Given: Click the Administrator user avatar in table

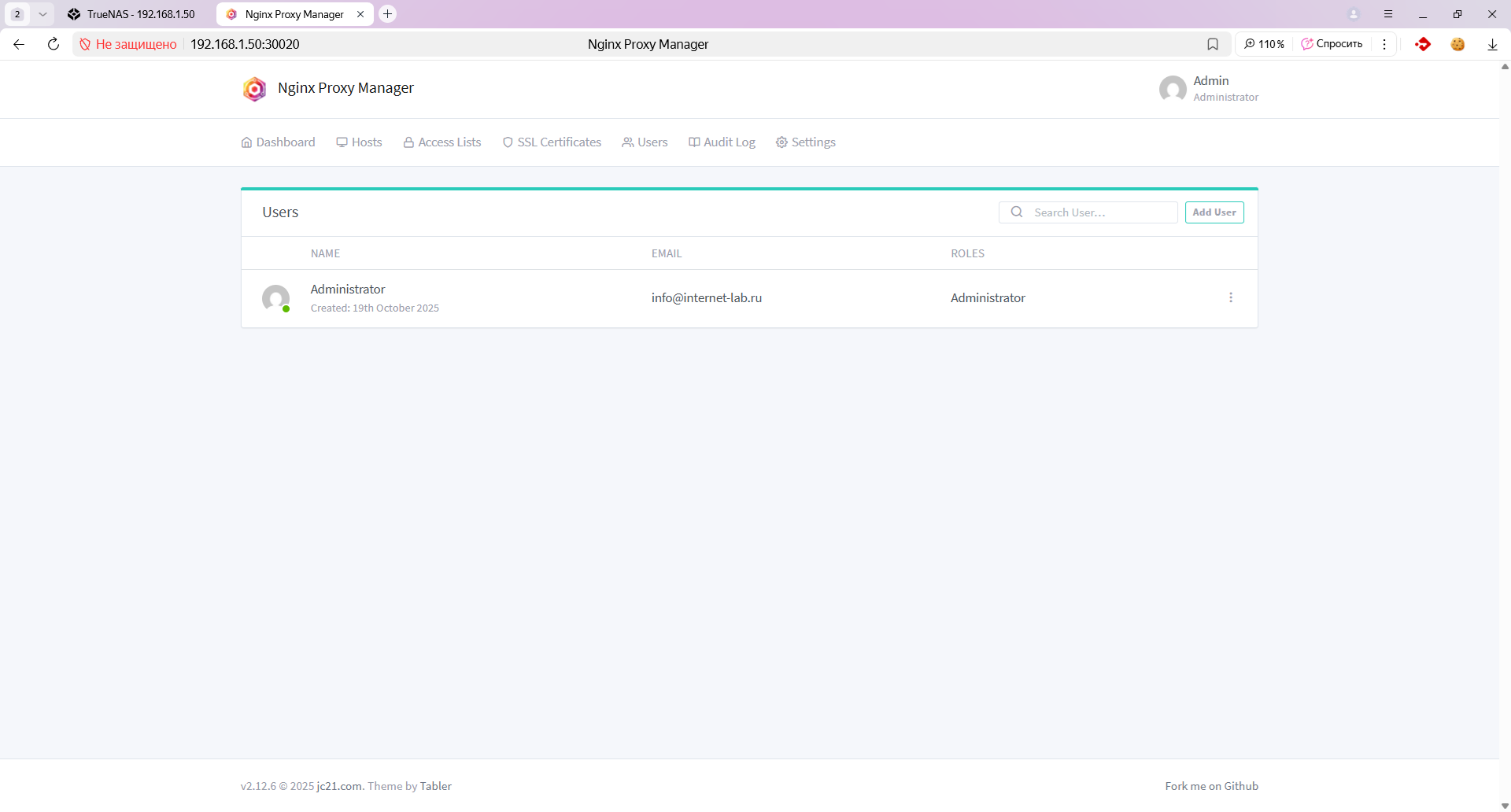Looking at the screenshot, I should (x=275, y=298).
